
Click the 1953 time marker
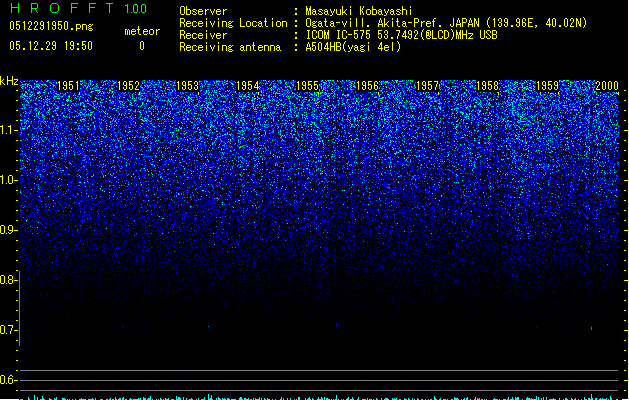point(188,86)
